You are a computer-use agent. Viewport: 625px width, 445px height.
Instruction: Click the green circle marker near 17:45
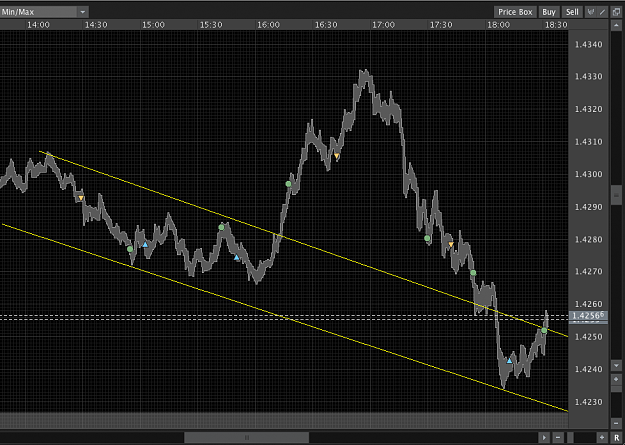[473, 273]
